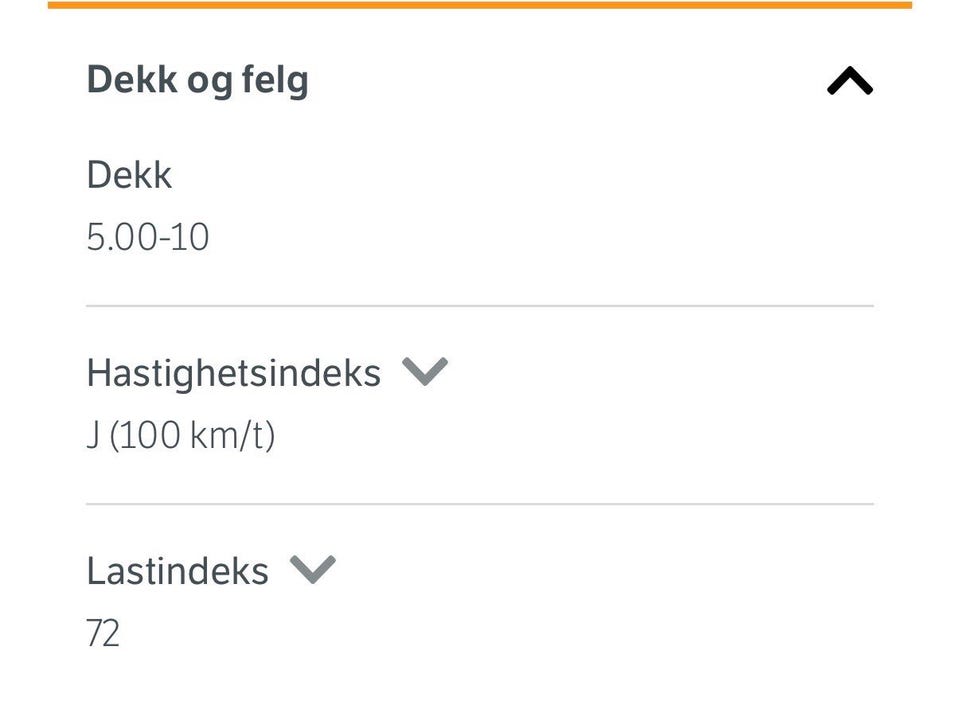Expand the Hastighetsindeks info chevron
Image resolution: width=960 pixels, height=701 pixels.
point(425,372)
